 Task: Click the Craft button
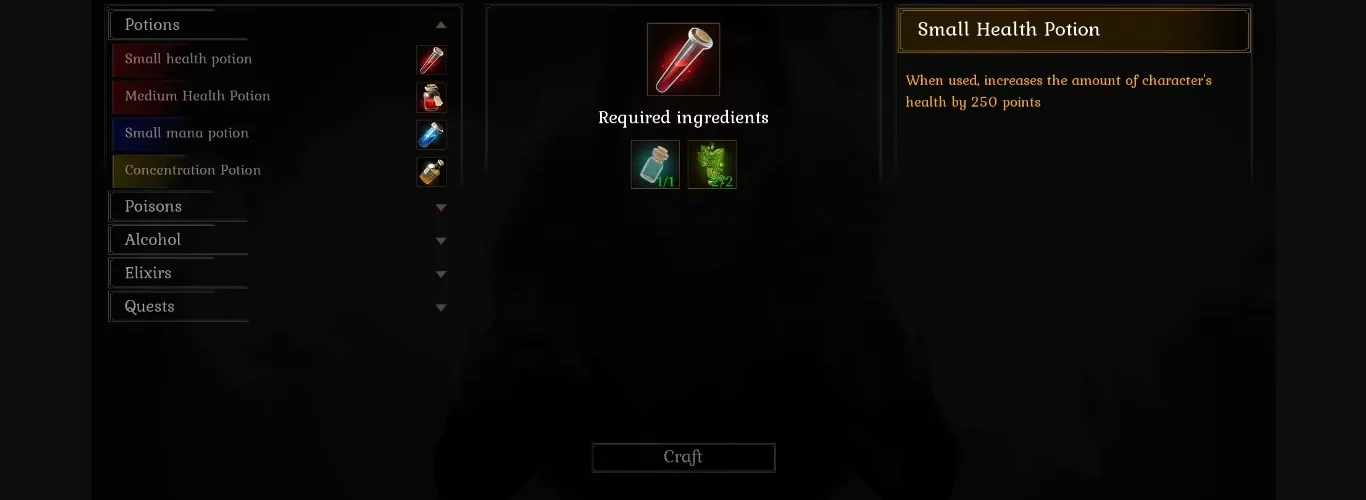(683, 457)
